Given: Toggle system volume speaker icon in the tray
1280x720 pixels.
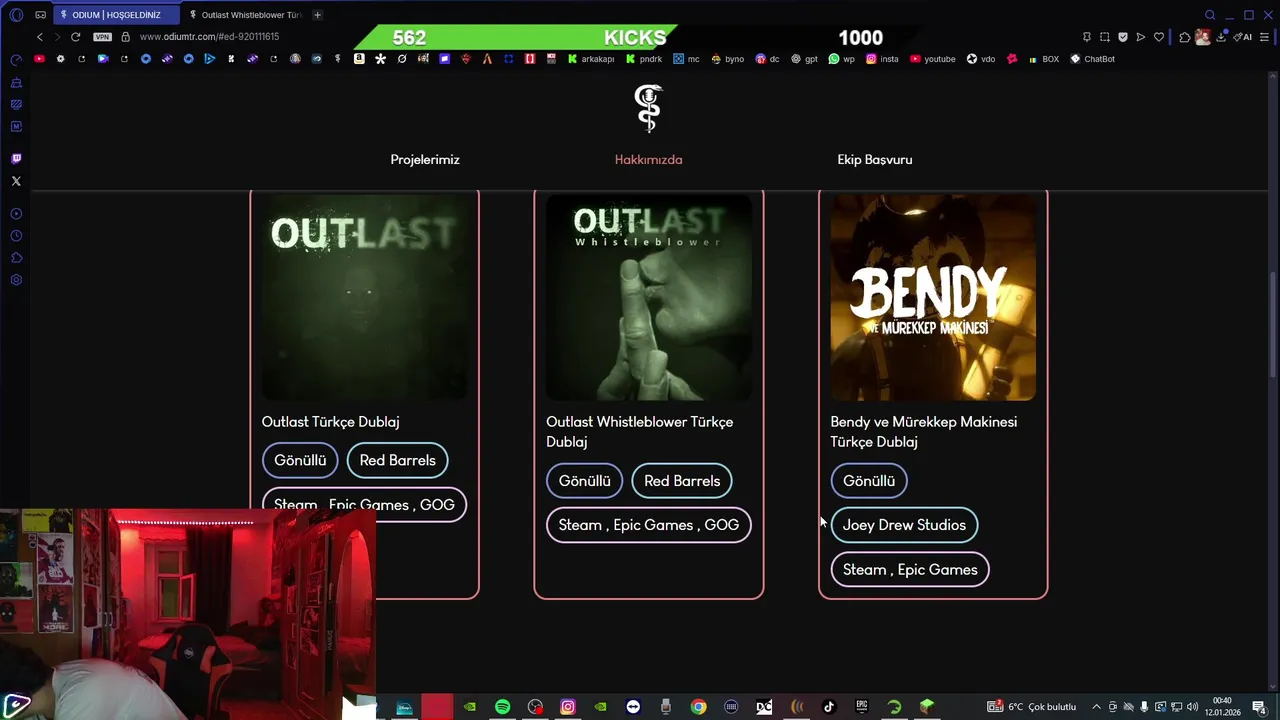Looking at the screenshot, I should 1192,707.
